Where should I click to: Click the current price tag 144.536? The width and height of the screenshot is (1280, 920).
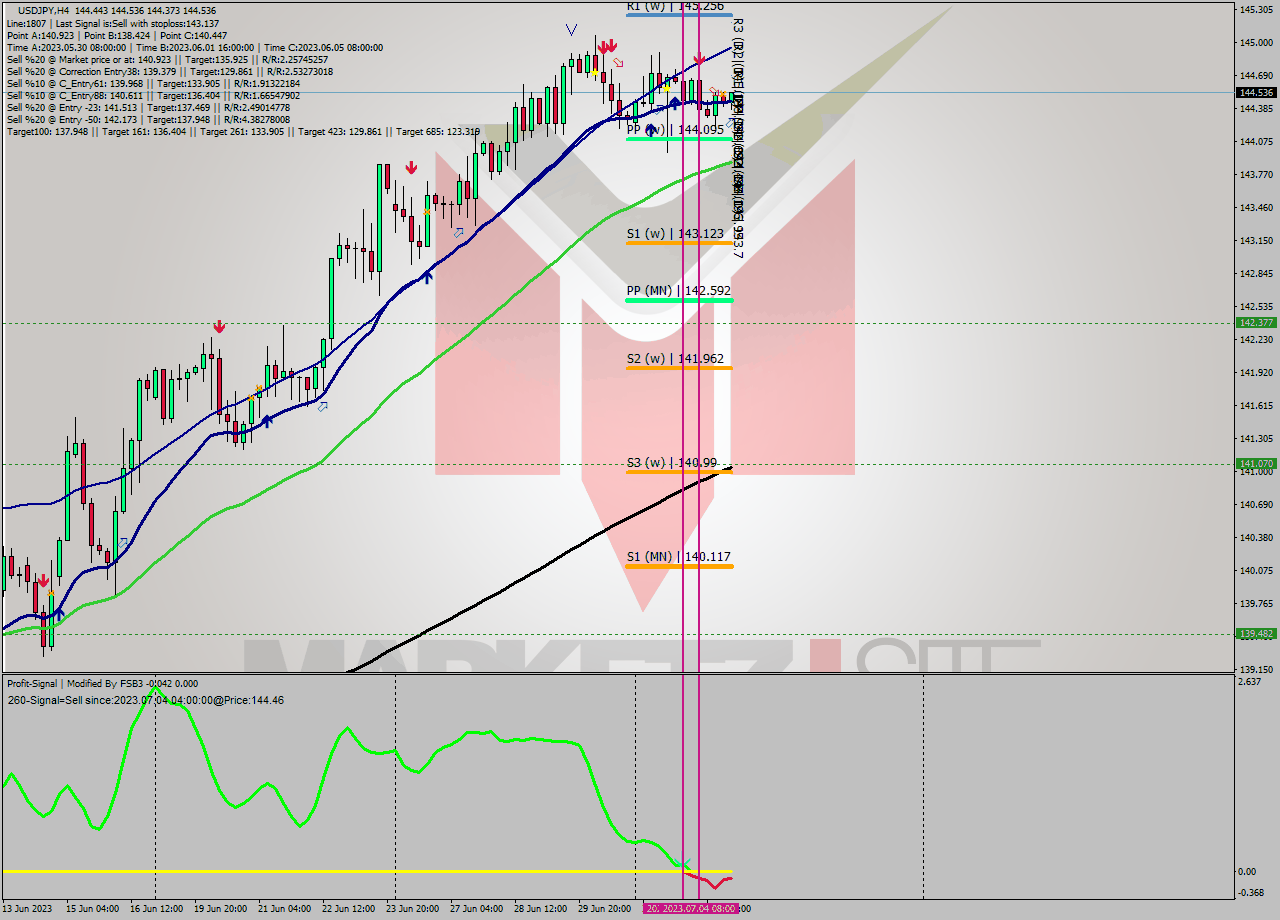pos(1256,92)
